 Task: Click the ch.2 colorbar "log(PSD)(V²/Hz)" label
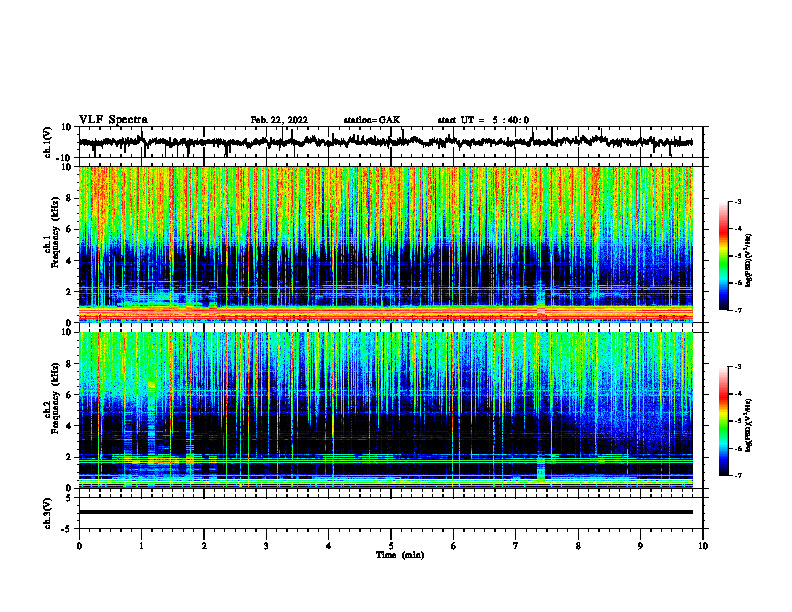click(748, 424)
